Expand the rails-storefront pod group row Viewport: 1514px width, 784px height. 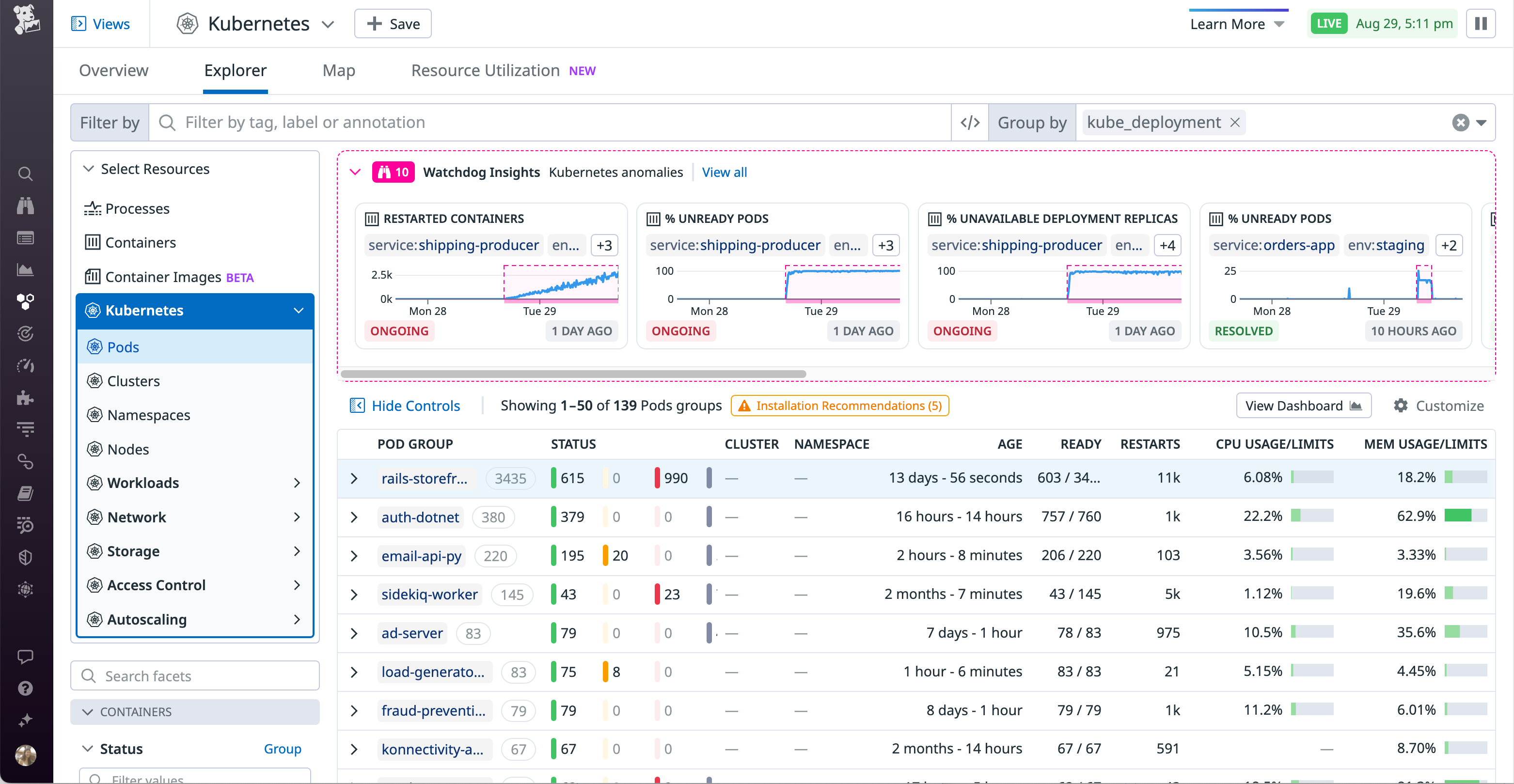[x=354, y=478]
